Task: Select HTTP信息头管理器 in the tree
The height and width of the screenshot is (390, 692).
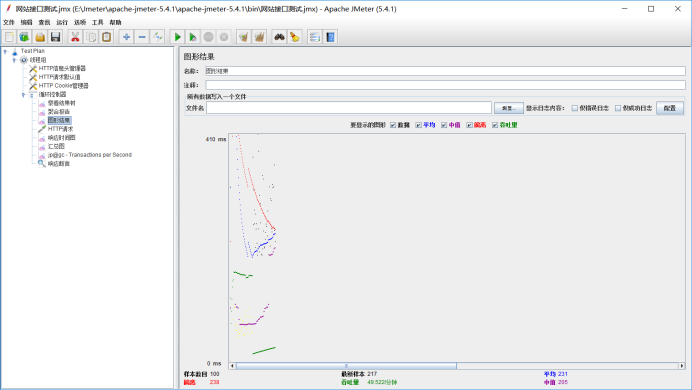Action: point(62,68)
